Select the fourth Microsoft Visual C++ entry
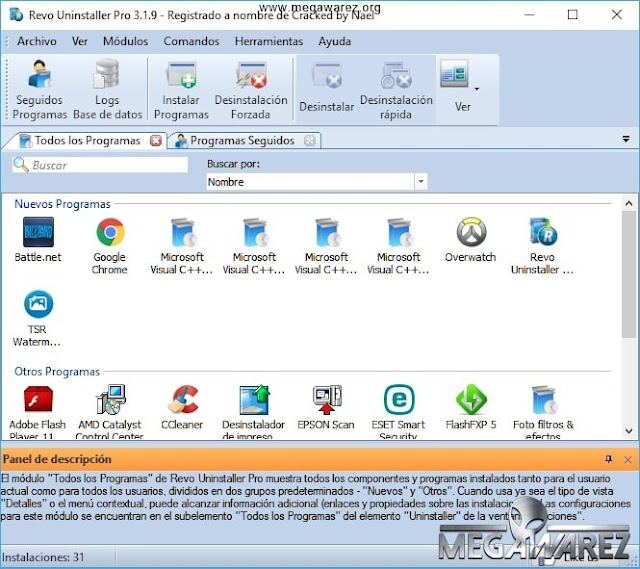Image resolution: width=640 pixels, height=569 pixels. (398, 245)
